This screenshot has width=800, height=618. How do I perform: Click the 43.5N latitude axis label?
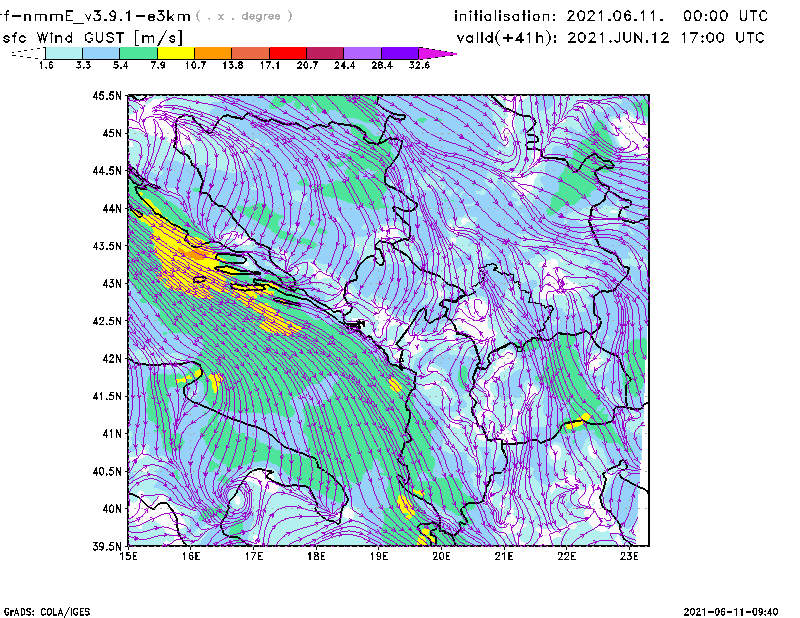(107, 246)
